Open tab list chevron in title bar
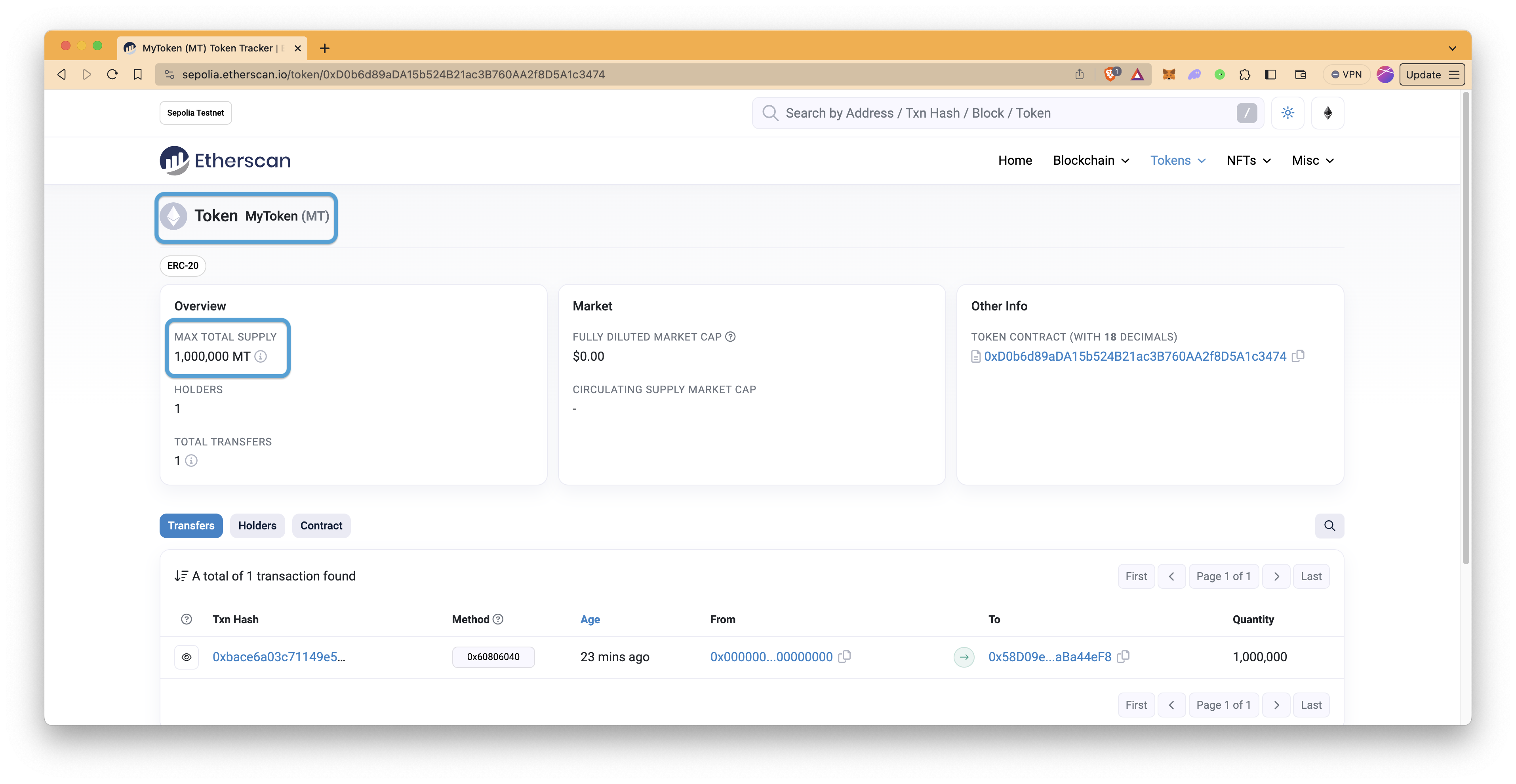The width and height of the screenshot is (1516, 784). [1453, 48]
